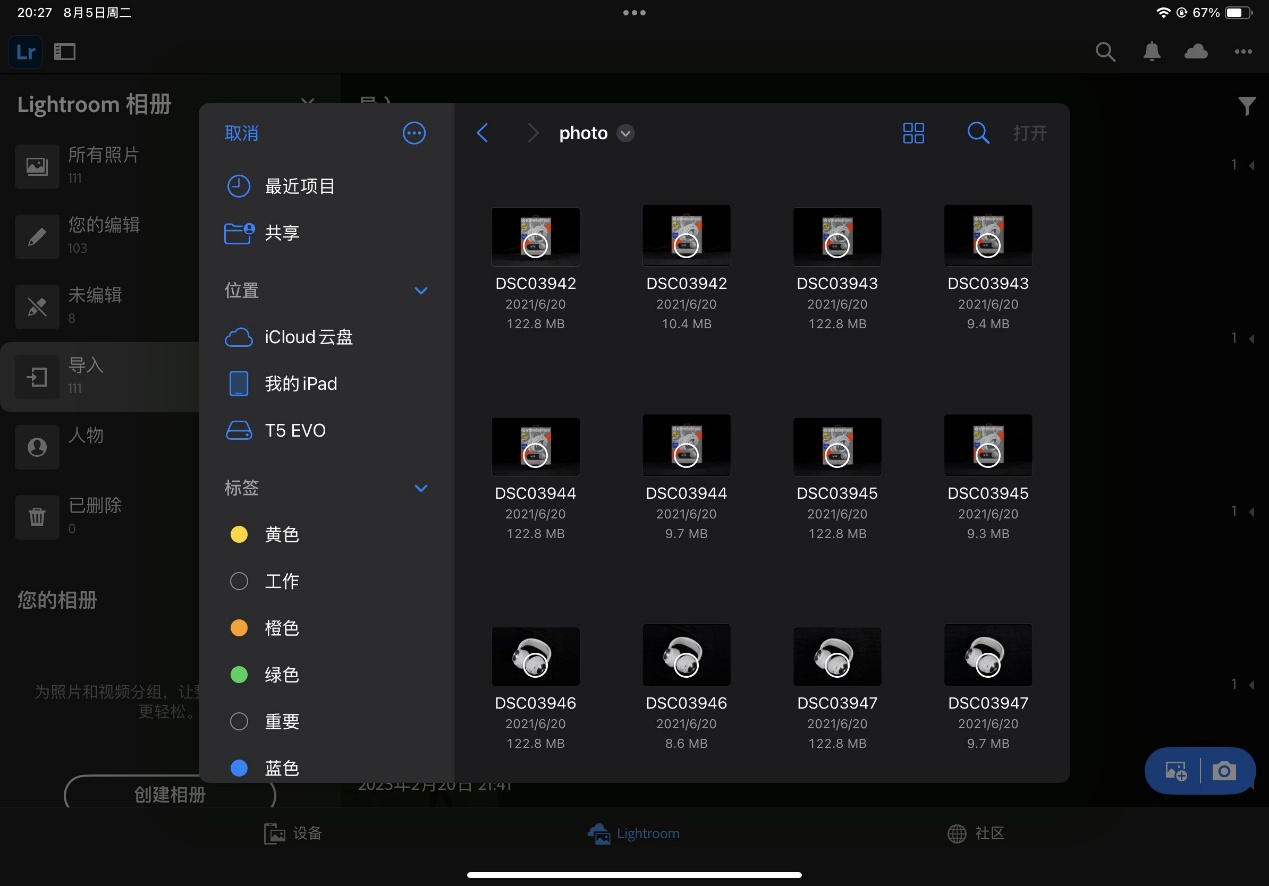Open 共享 shared folder
The height and width of the screenshot is (886, 1269).
point(327,233)
